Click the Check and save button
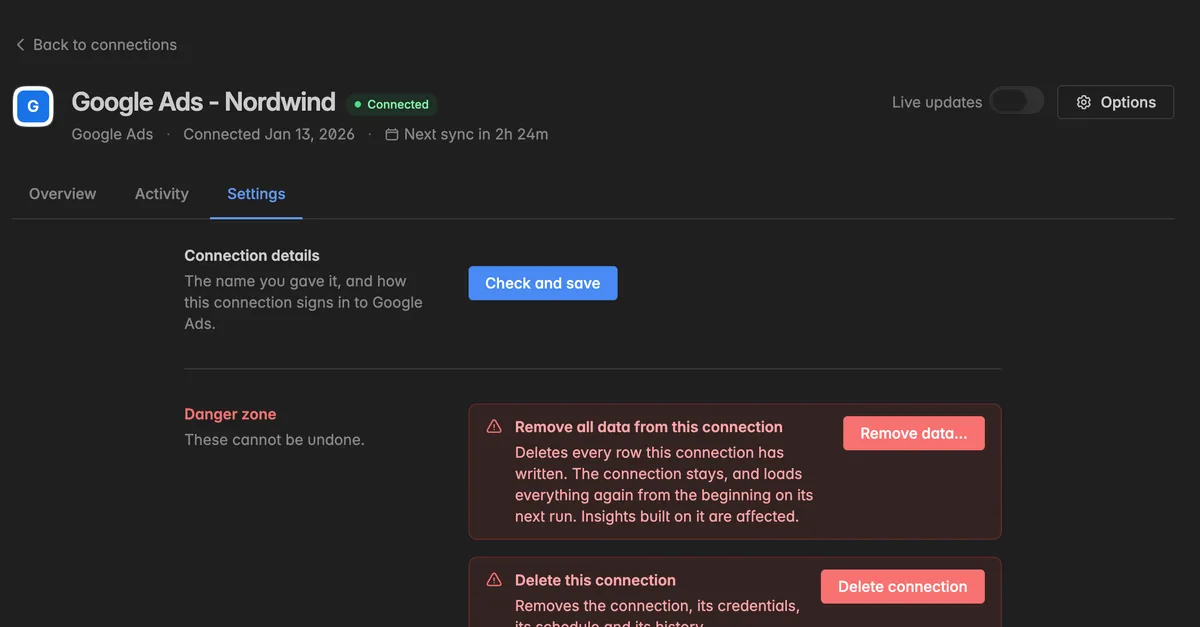 [543, 283]
